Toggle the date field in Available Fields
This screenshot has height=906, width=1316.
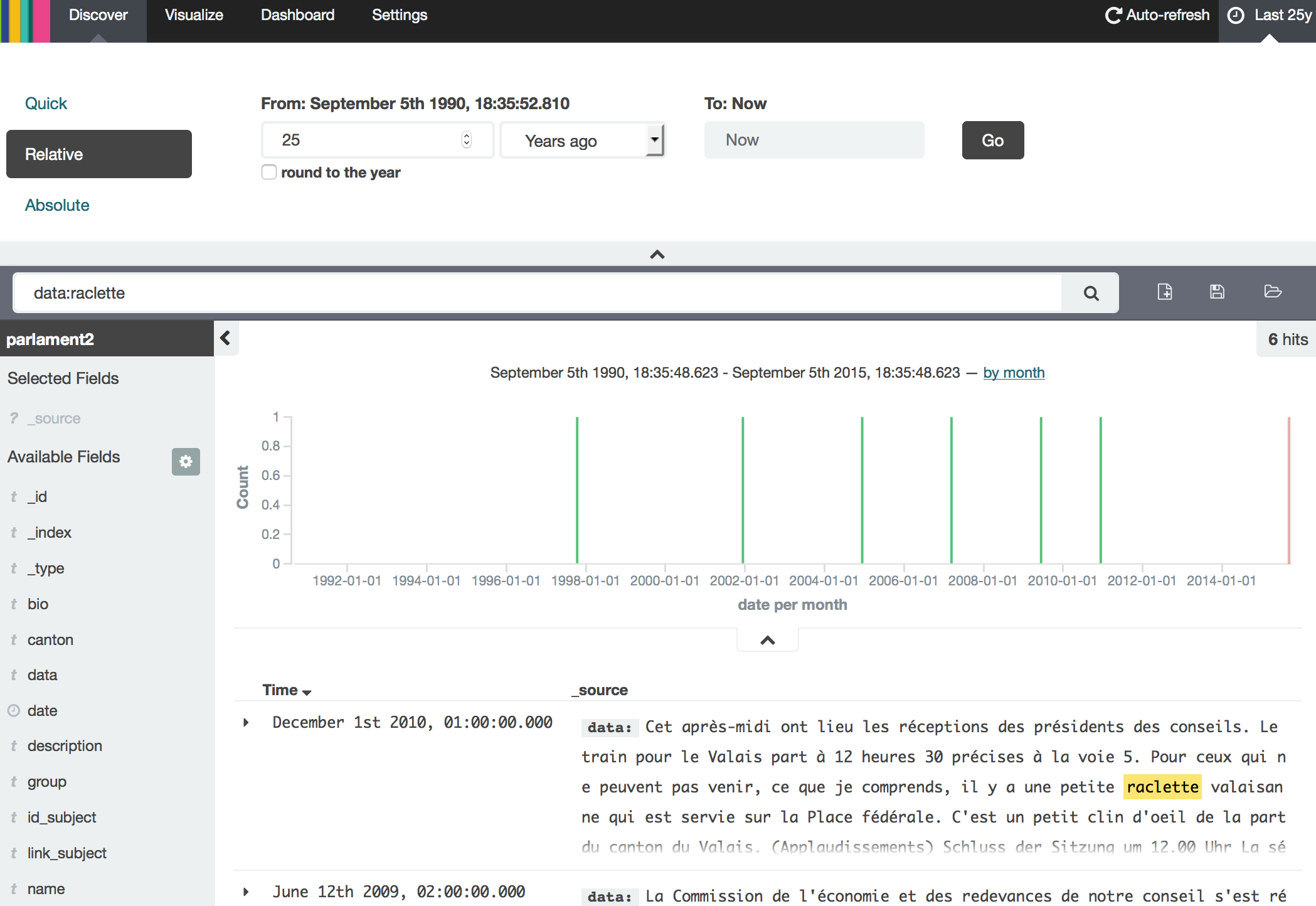pyautogui.click(x=42, y=711)
